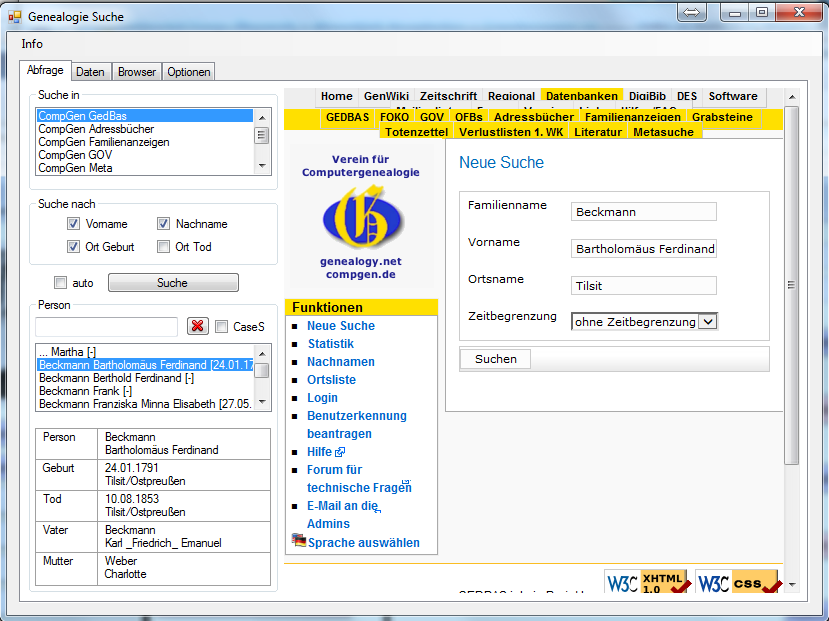The image size is (829, 621).
Task: Open the Totenzettel sub-tab
Action: tap(416, 132)
